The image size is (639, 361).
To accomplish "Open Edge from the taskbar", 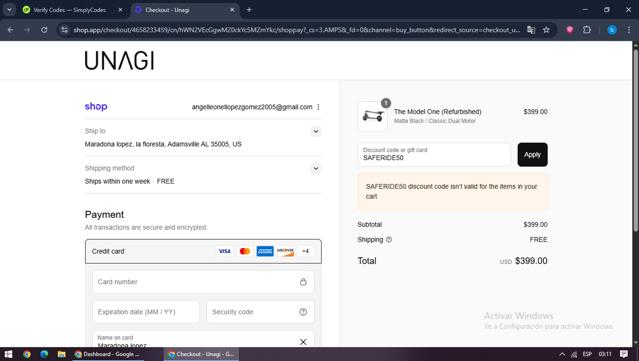I will tap(44, 354).
